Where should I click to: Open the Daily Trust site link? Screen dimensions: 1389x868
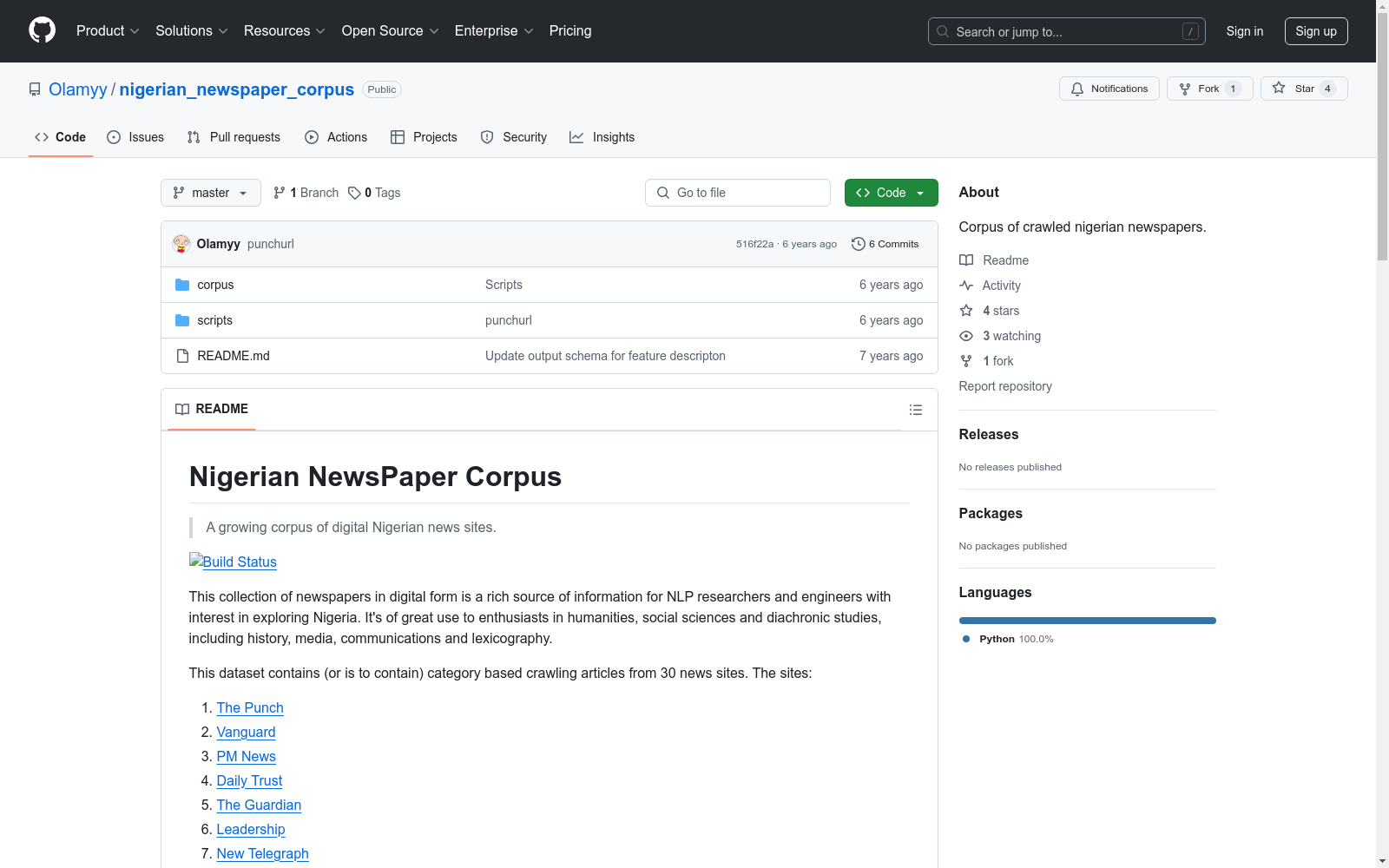pyautogui.click(x=249, y=780)
